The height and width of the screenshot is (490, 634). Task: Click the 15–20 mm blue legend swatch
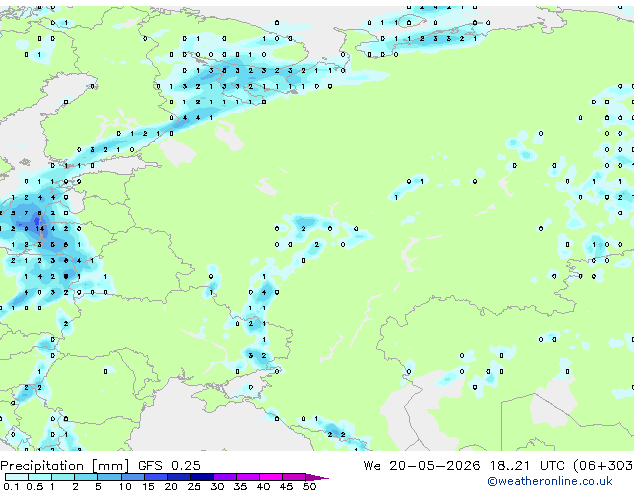point(156,477)
